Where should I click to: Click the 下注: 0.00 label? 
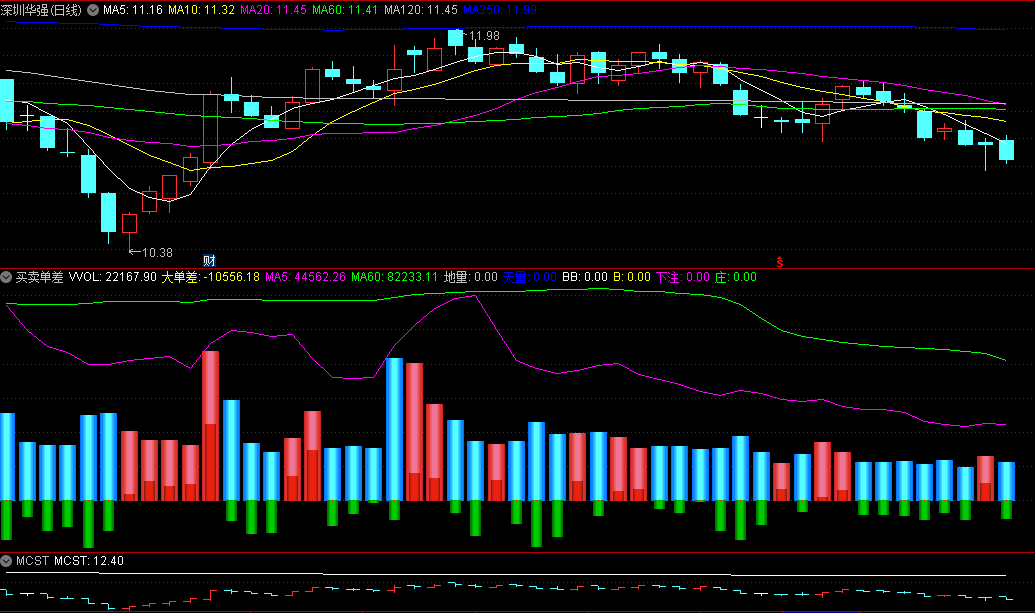pyautogui.click(x=683, y=277)
